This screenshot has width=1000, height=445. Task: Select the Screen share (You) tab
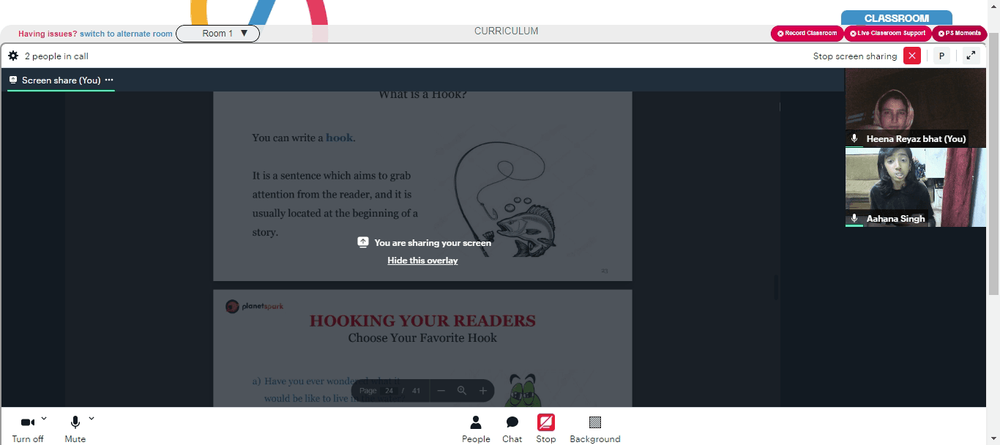(61, 80)
